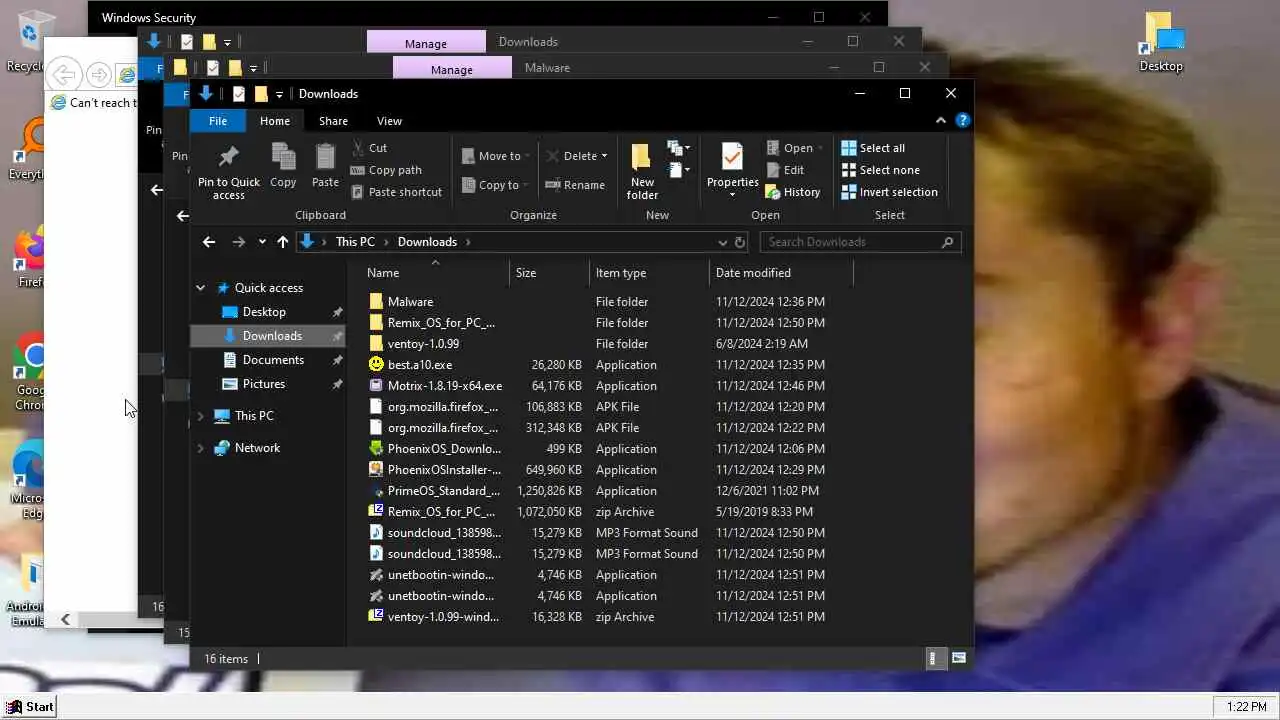Click Paste shortcut in the ribbon
Viewport: 1280px width, 720px height.
pyautogui.click(x=396, y=192)
